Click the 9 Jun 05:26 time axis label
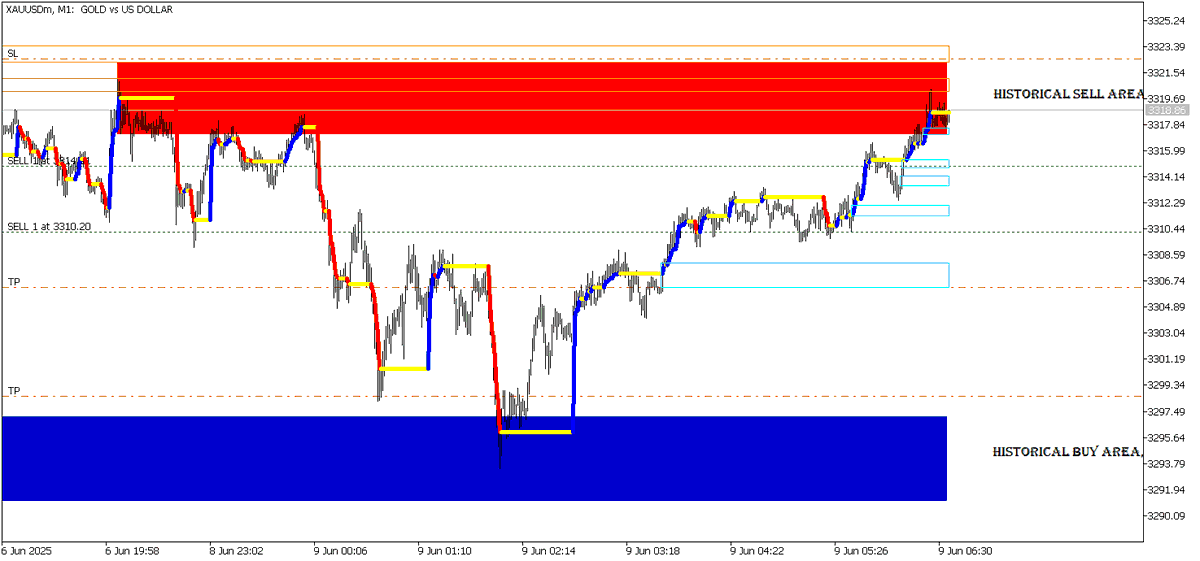 point(862,550)
